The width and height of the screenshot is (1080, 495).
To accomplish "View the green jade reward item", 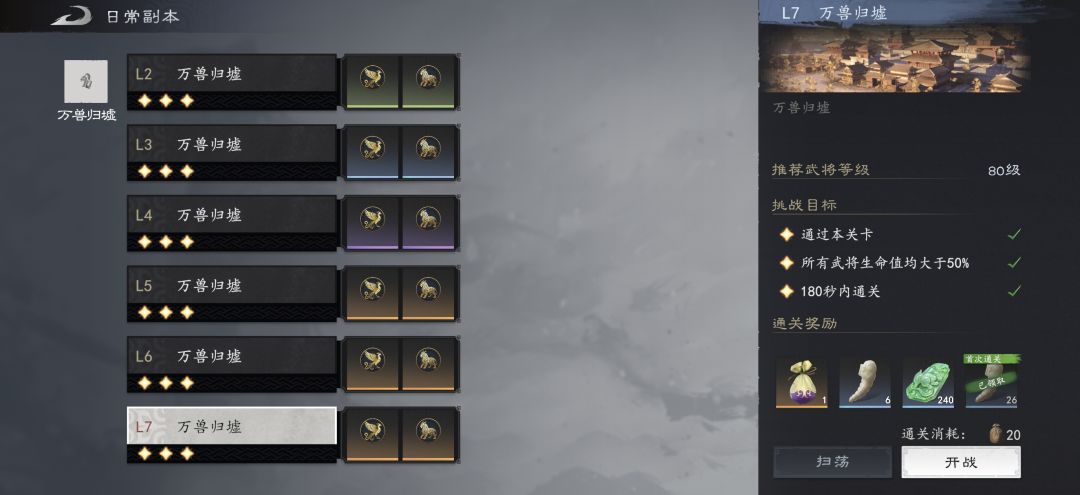I will pos(928,382).
